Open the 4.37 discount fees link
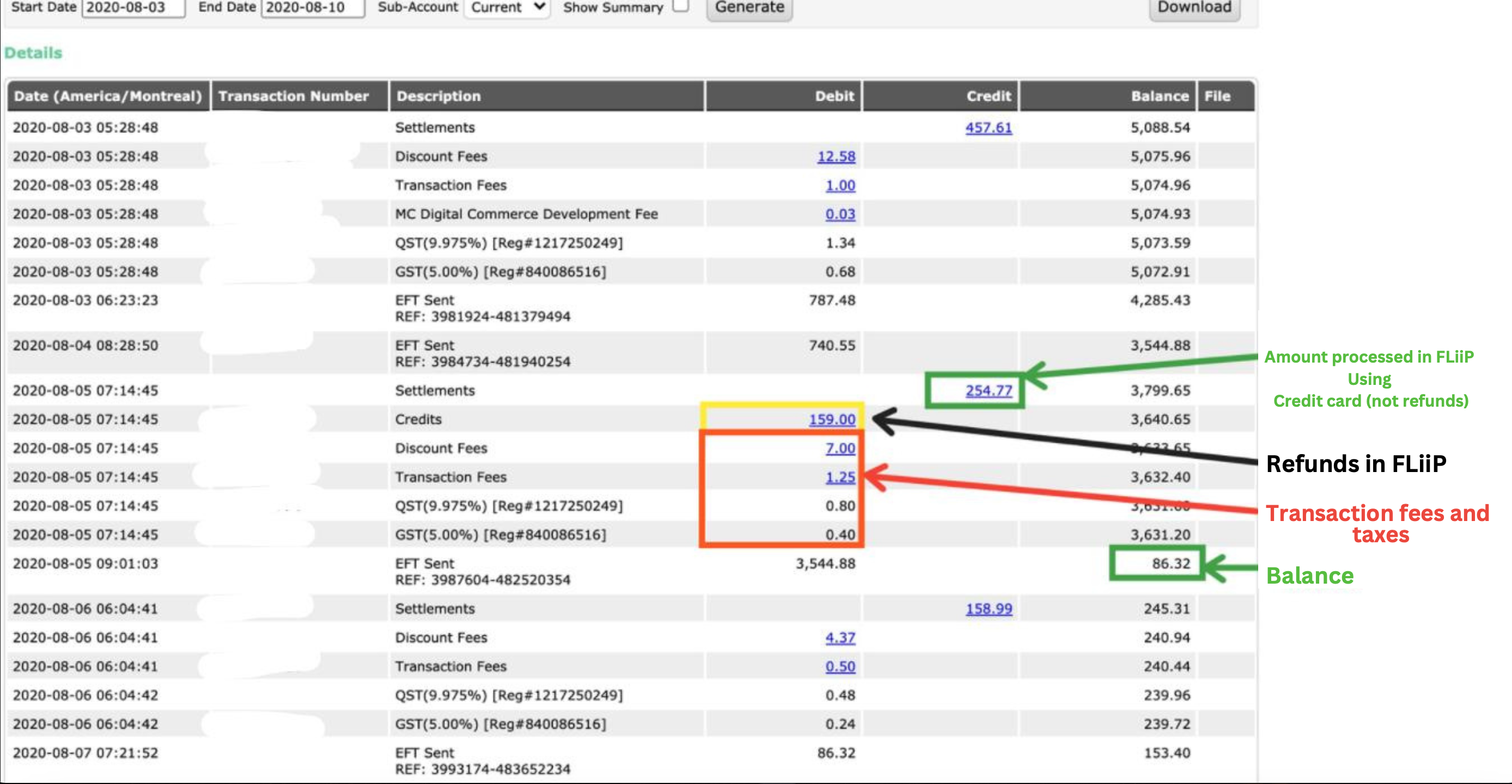 click(x=840, y=638)
